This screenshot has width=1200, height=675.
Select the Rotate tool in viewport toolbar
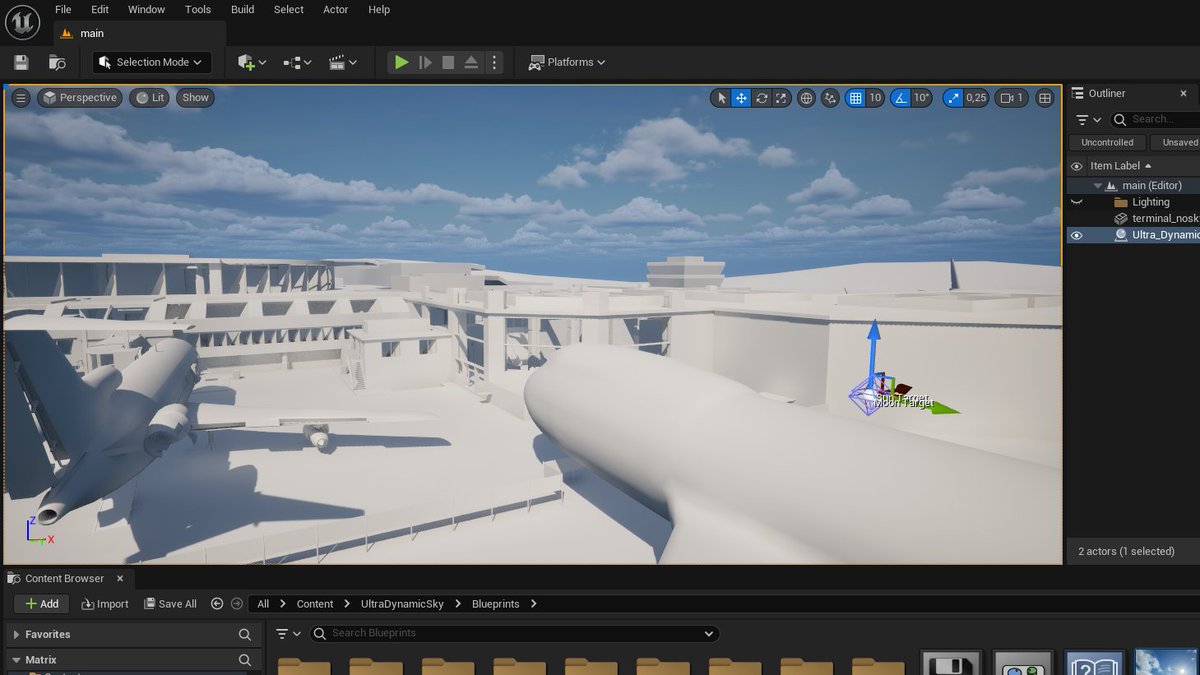(761, 98)
